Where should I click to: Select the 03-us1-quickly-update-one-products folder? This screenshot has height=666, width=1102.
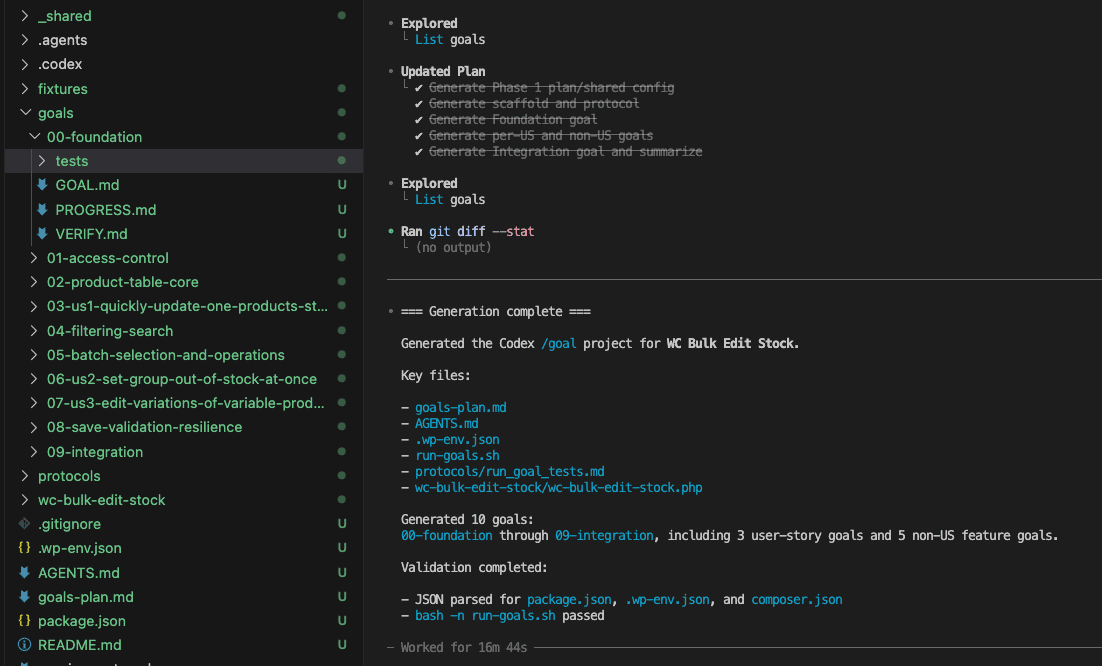(x=187, y=306)
